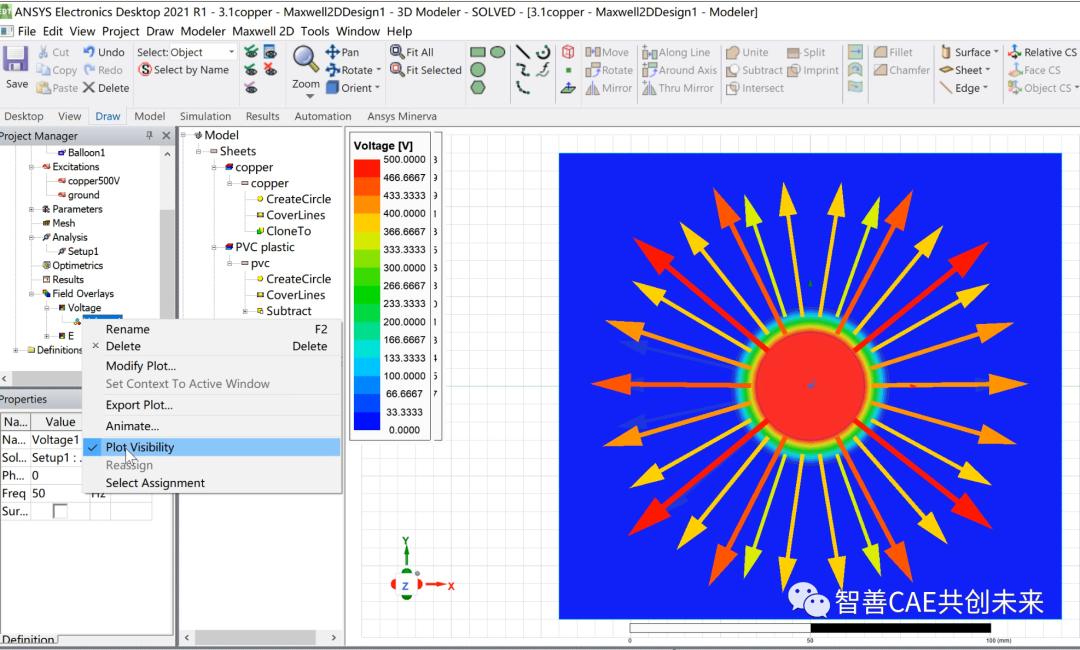Switch to the Simulation tab
This screenshot has height=650, width=1080.
(x=204, y=115)
